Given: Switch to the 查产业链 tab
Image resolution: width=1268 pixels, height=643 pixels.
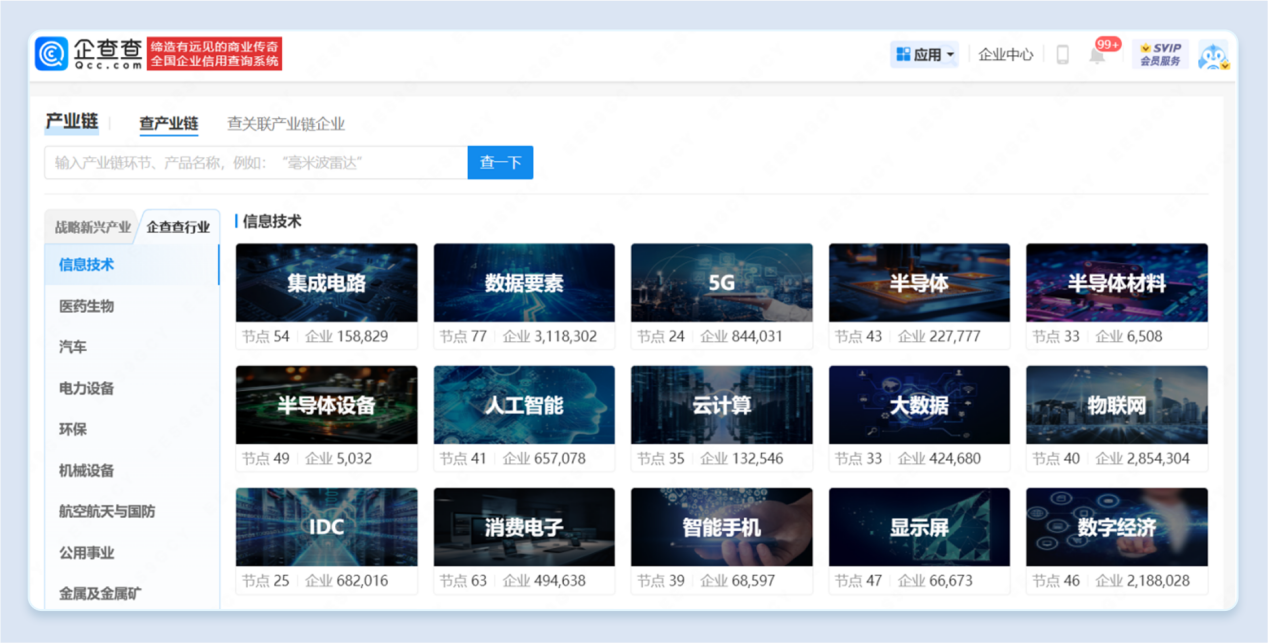Looking at the screenshot, I should (x=168, y=124).
